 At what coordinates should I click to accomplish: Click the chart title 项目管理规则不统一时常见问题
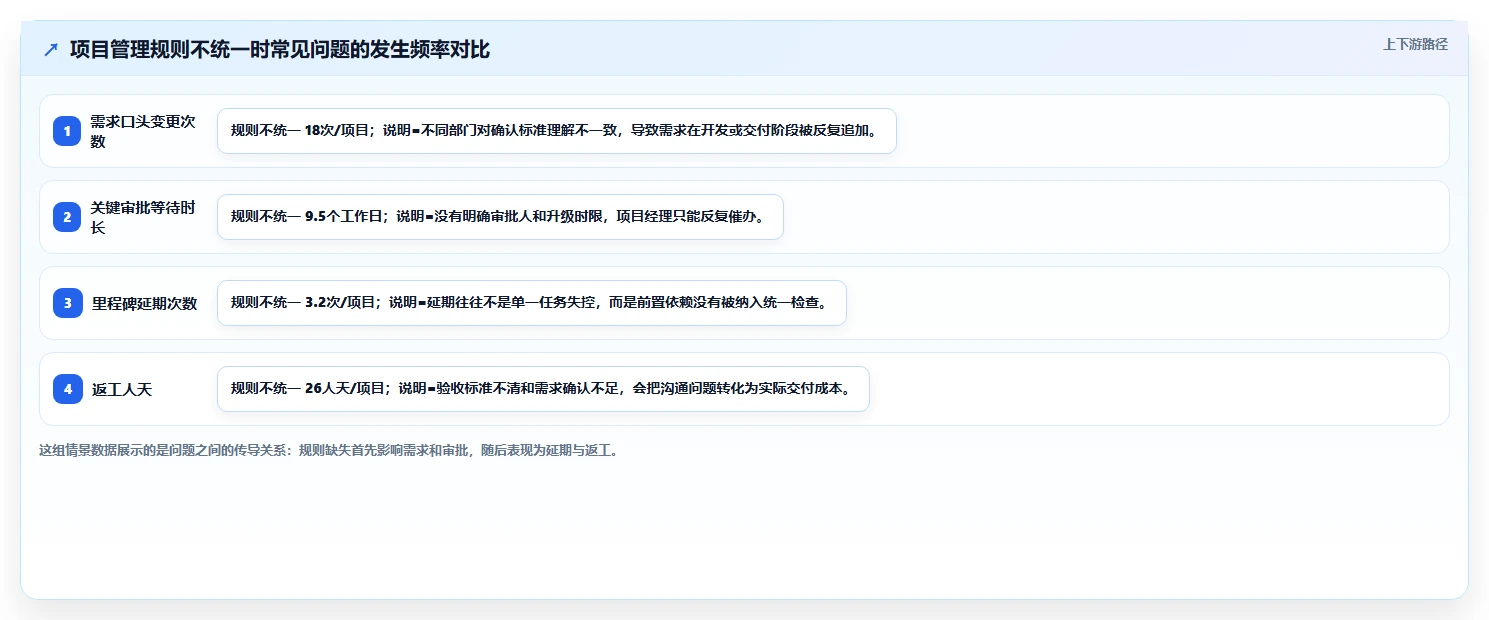coord(280,50)
